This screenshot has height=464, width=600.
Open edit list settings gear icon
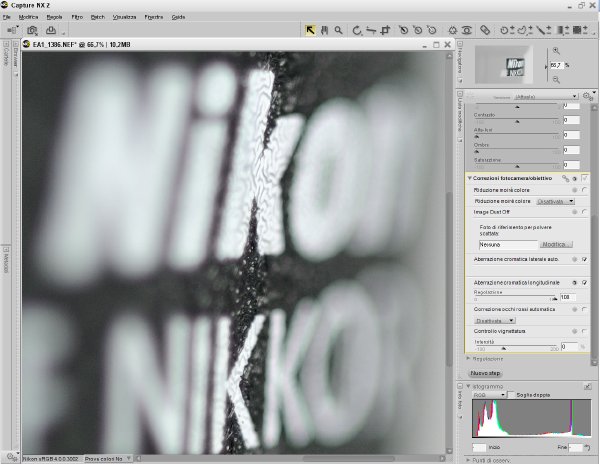(x=587, y=96)
